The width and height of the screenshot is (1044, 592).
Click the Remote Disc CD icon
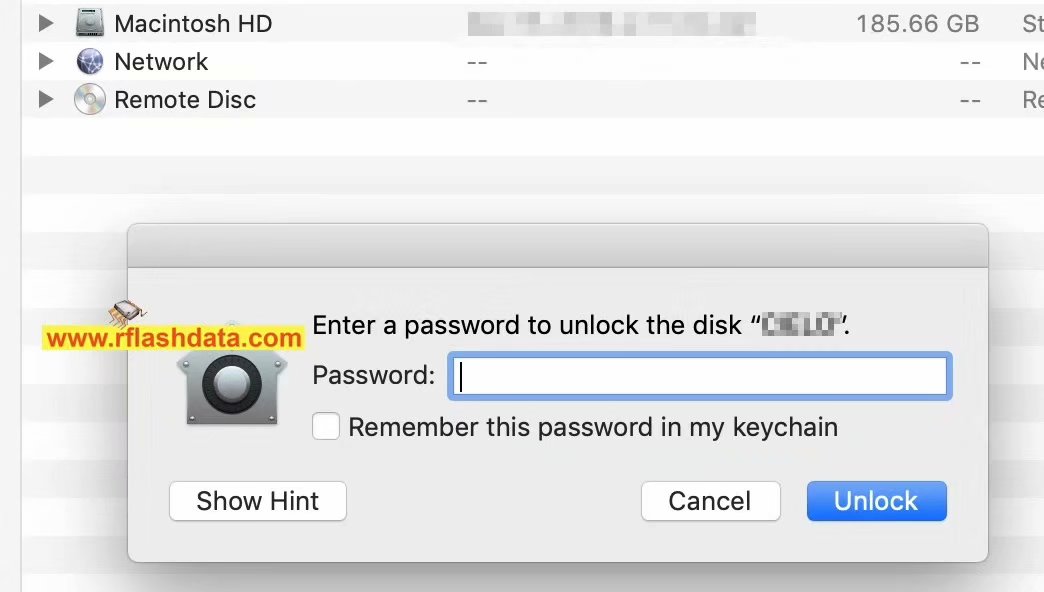click(90, 100)
